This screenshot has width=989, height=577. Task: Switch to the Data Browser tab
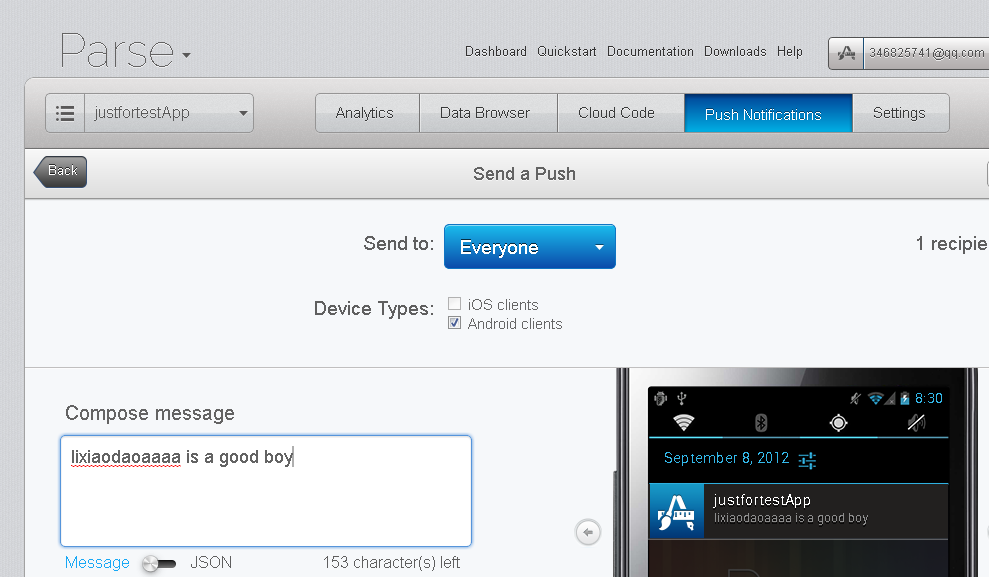[488, 112]
